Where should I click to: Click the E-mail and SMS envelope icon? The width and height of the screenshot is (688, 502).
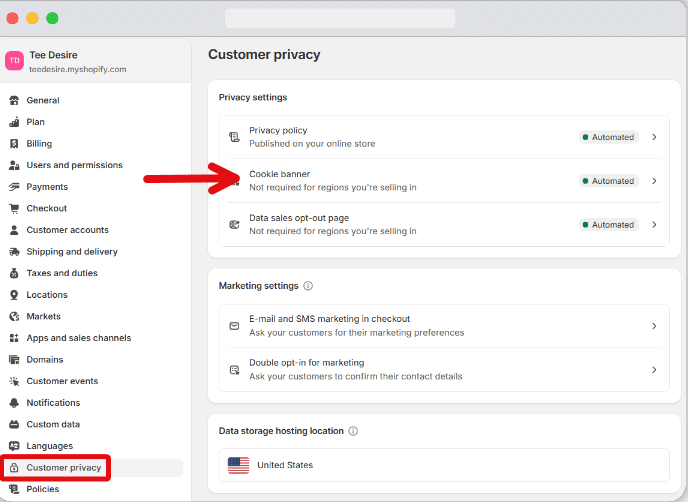coord(234,326)
